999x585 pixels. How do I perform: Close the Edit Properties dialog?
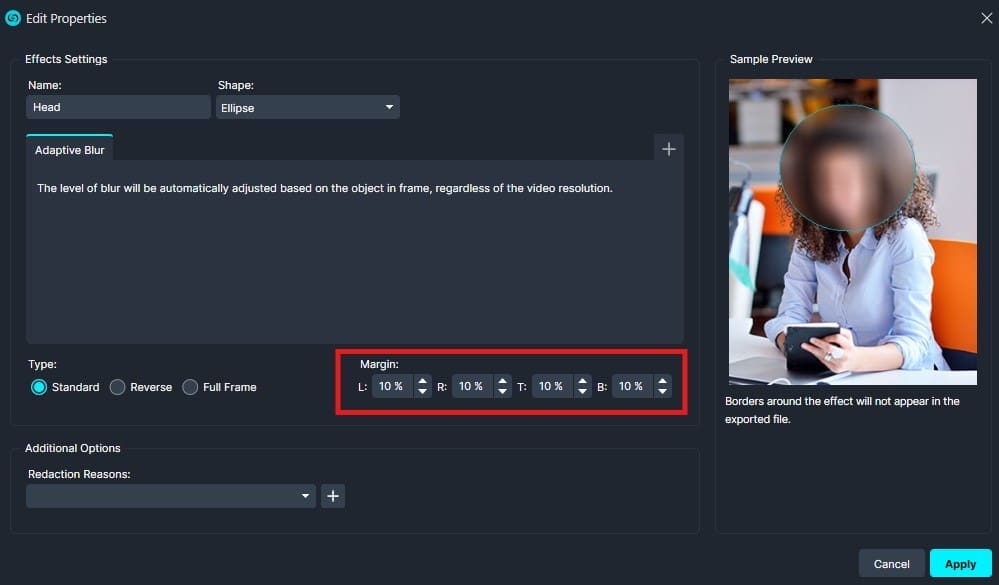pyautogui.click(x=985, y=18)
